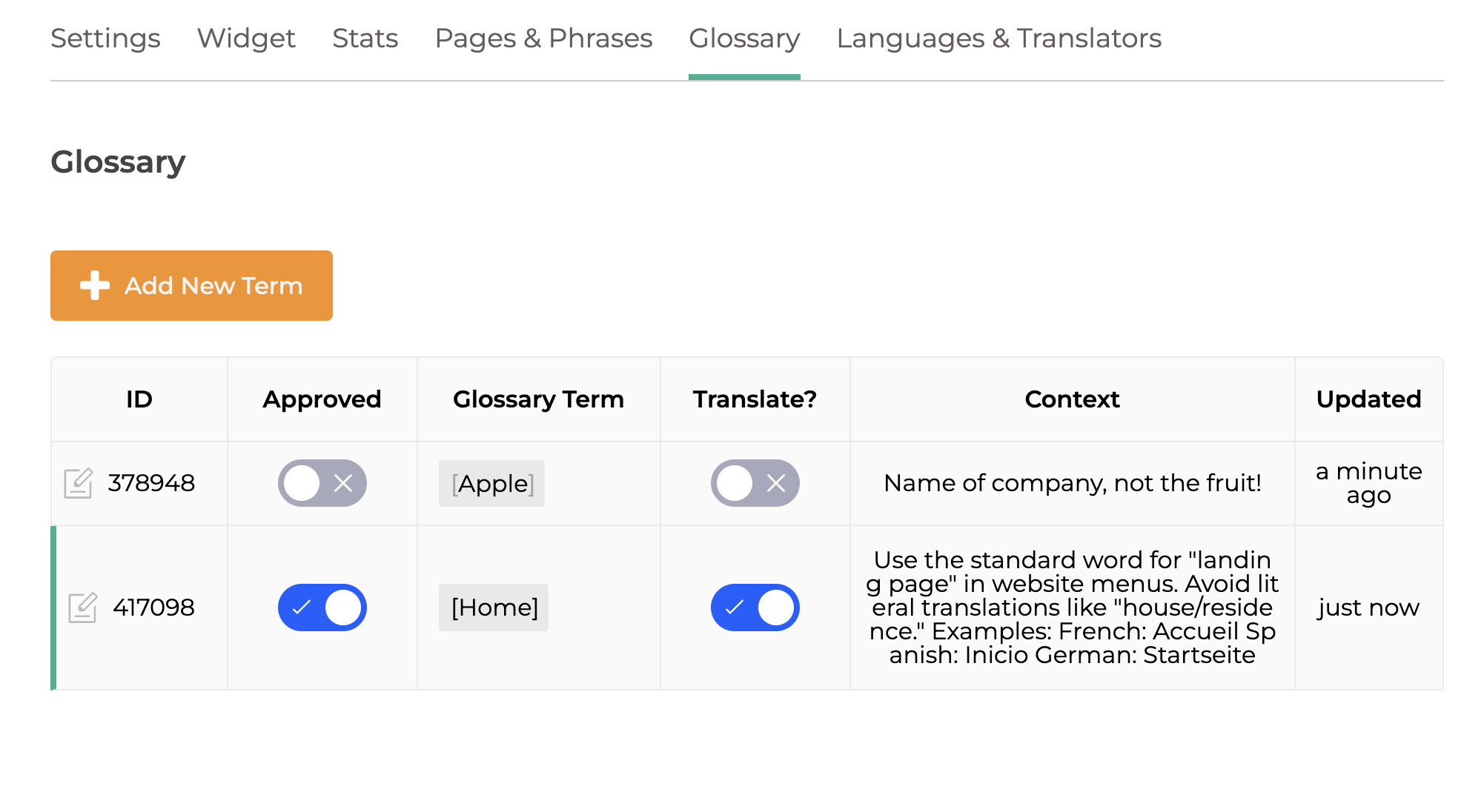Disable the Approved toggle for Home
The width and height of the screenshot is (1484, 812).
322,607
